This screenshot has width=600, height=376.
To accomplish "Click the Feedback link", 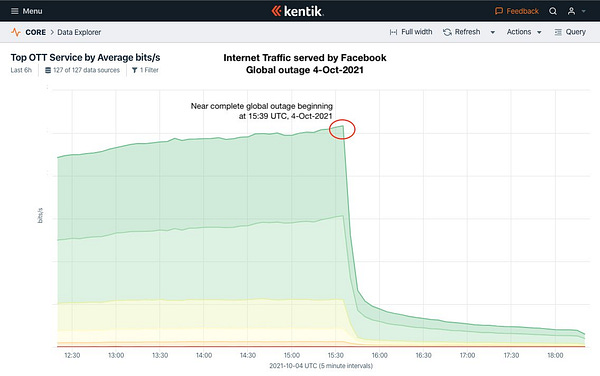I will (522, 11).
